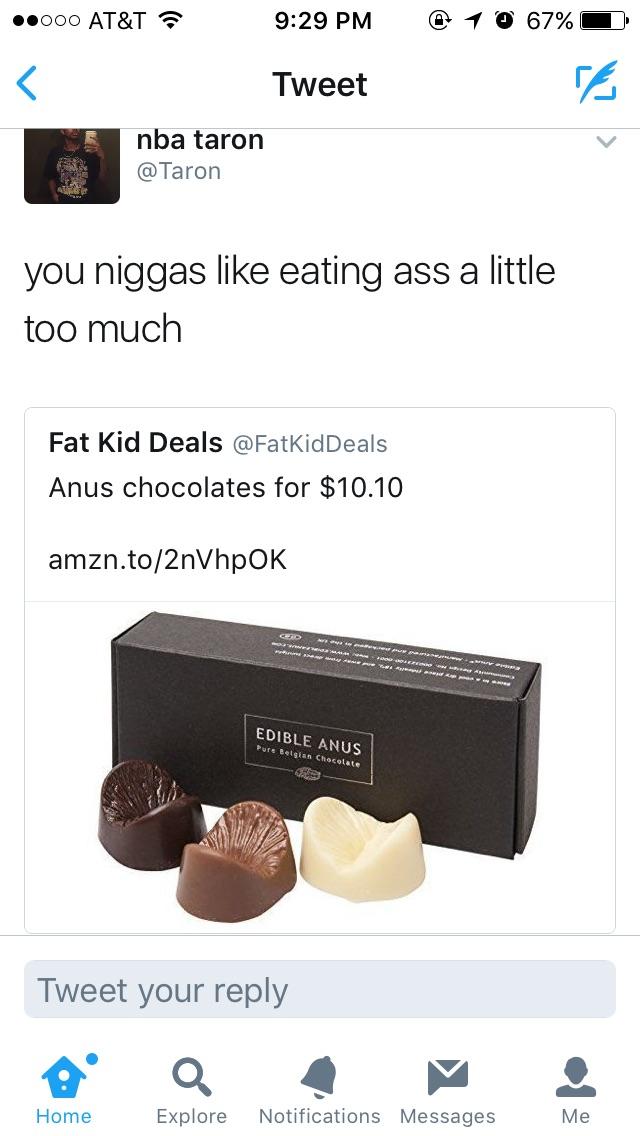The height and width of the screenshot is (1136, 640).
Task: Open the compose new tweet icon
Action: (x=596, y=82)
